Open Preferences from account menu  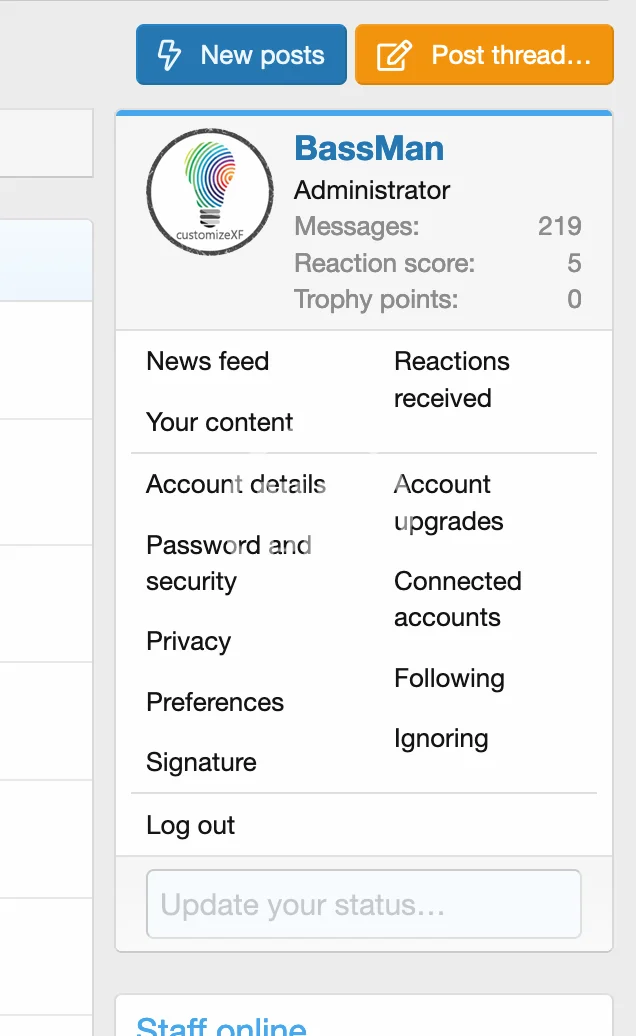coord(215,702)
